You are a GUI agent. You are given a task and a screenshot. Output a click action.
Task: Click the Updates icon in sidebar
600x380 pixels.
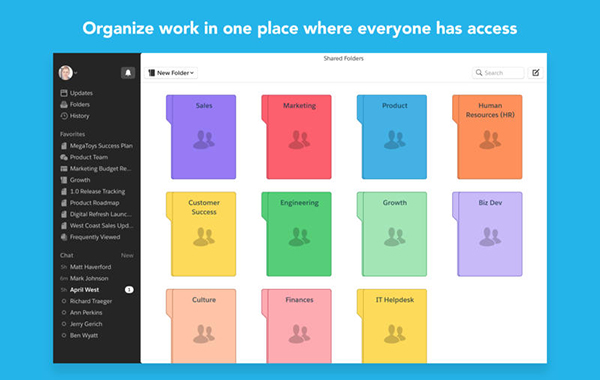coord(64,93)
